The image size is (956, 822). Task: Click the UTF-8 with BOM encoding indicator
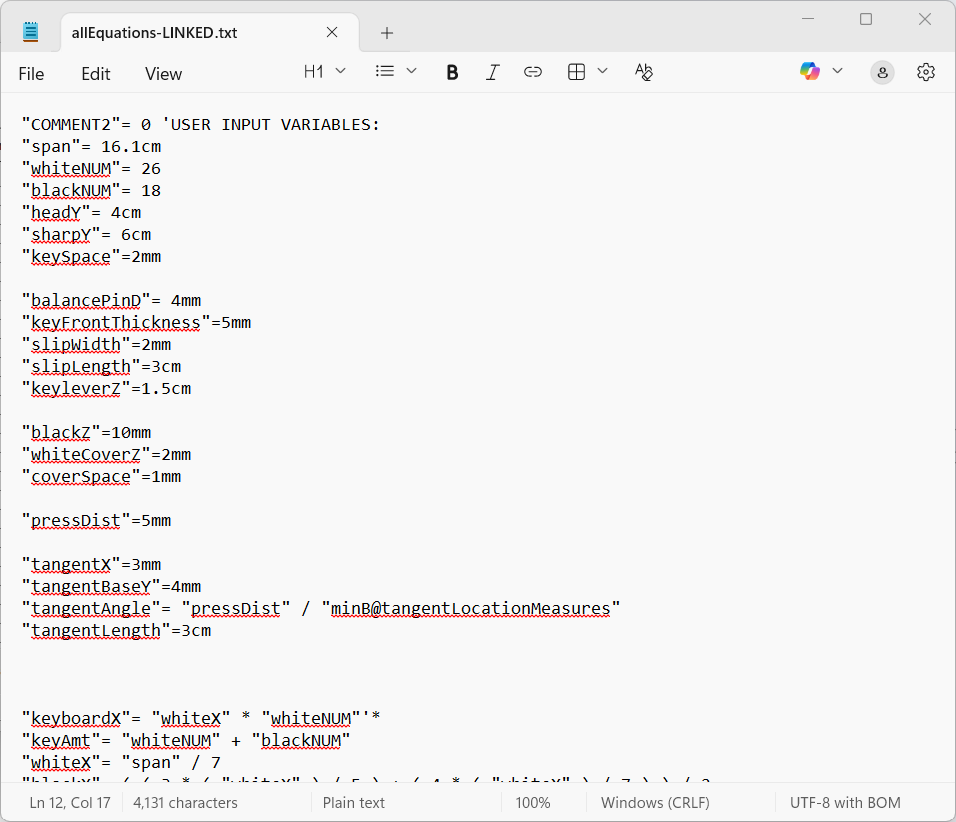click(845, 803)
